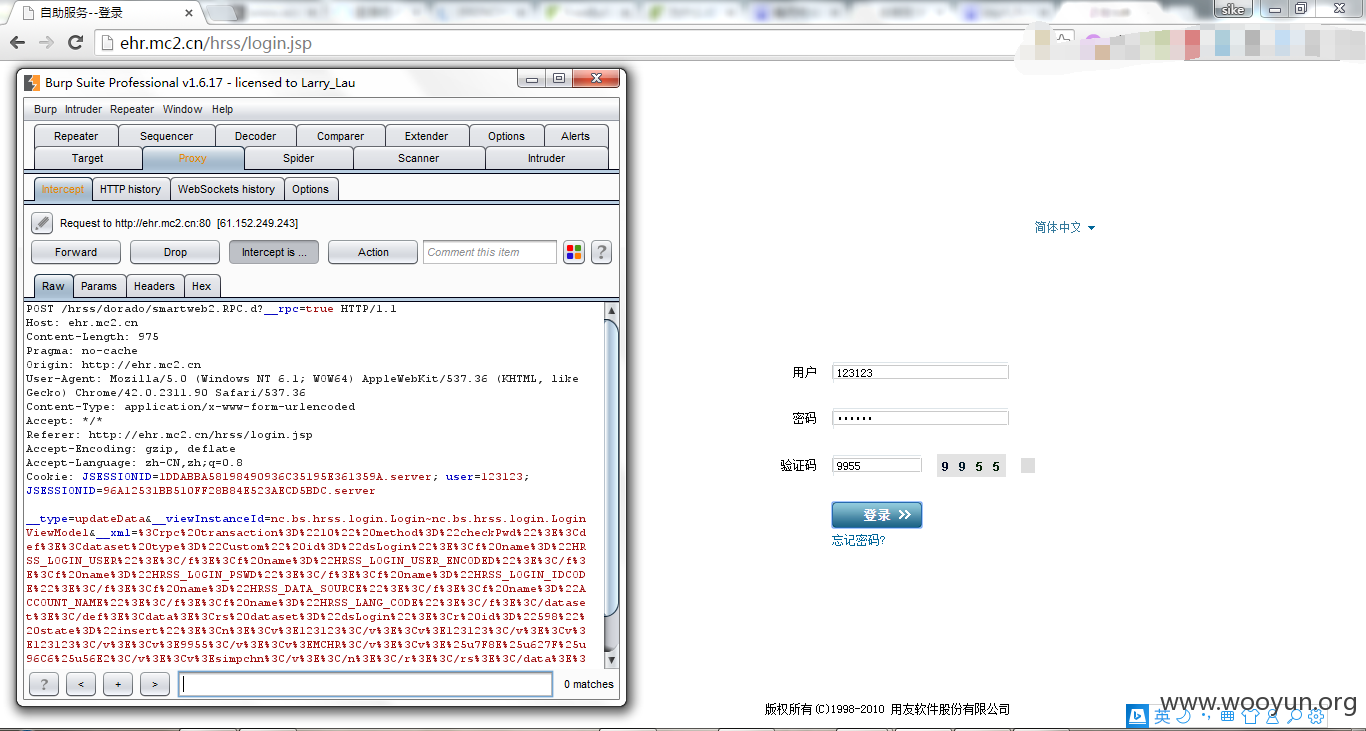This screenshot has width=1366, height=731.
Task: Click the pencil edit-target icon beside Request to
Action: 42,223
